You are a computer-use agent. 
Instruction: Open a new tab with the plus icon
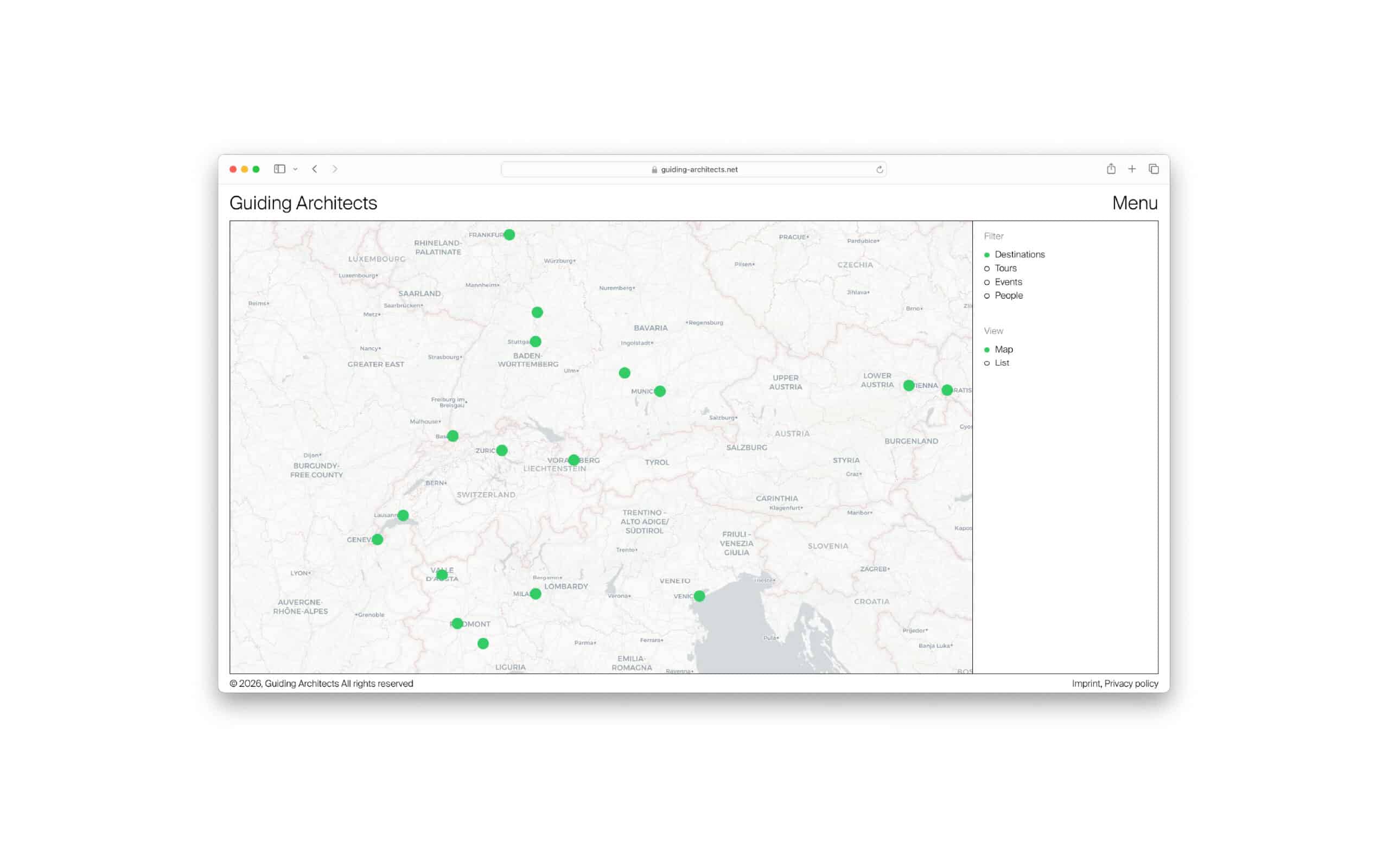pos(1132,169)
